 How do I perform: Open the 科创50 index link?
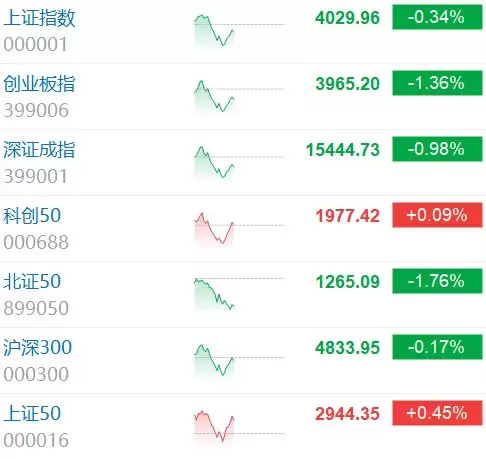point(32,215)
